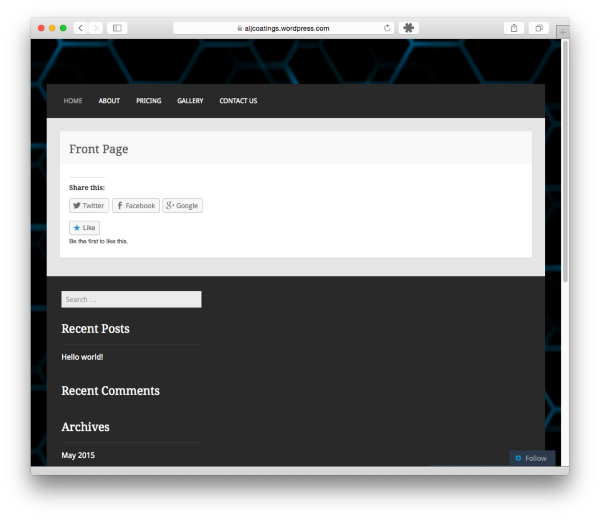Viewport: 600px width, 519px height.
Task: Open the CONTACT US page
Action: click(238, 101)
